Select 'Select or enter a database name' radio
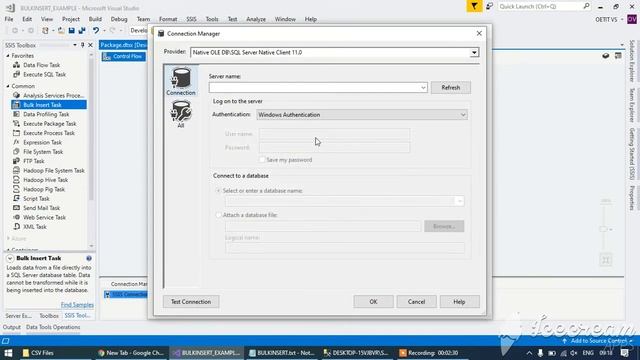The height and width of the screenshot is (360, 640). point(218,191)
